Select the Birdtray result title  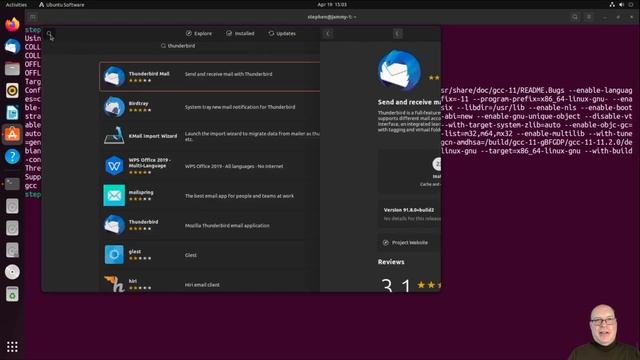pyautogui.click(x=138, y=104)
